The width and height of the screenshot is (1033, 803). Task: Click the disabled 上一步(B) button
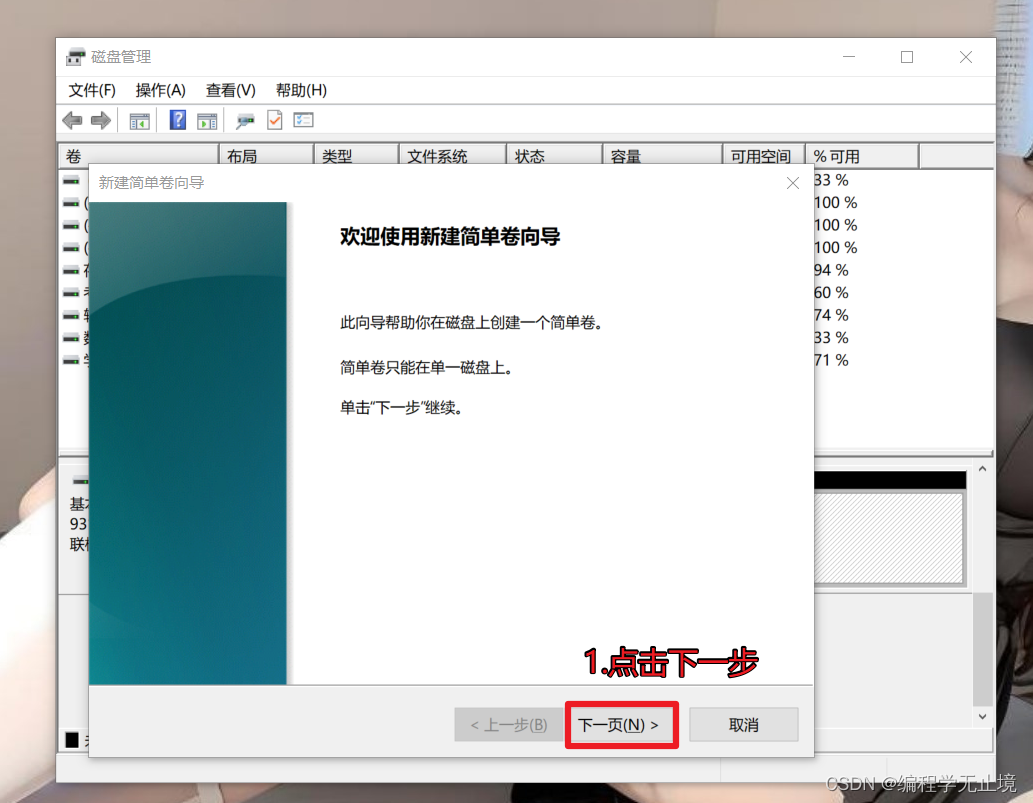point(509,725)
